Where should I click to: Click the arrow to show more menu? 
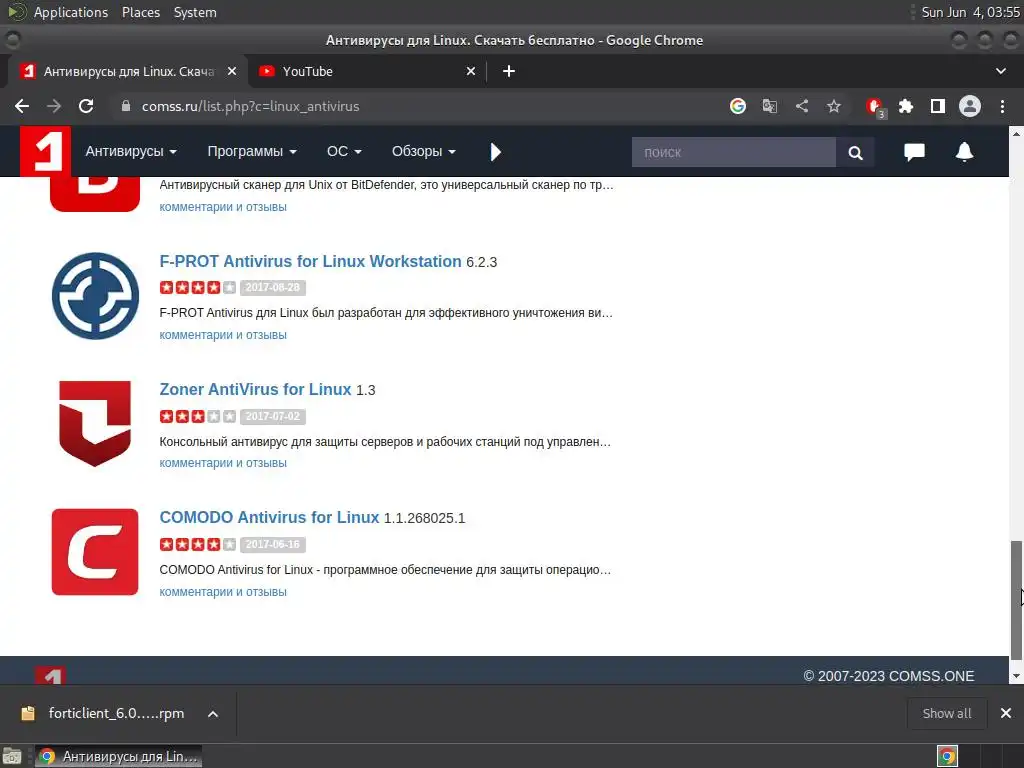coord(496,152)
